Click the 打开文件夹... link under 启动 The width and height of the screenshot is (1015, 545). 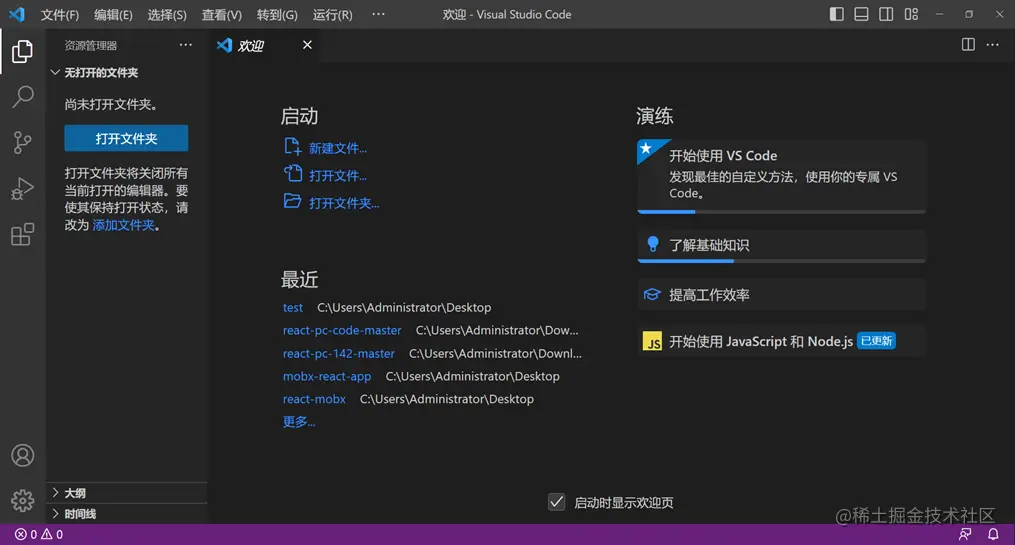coord(344,203)
